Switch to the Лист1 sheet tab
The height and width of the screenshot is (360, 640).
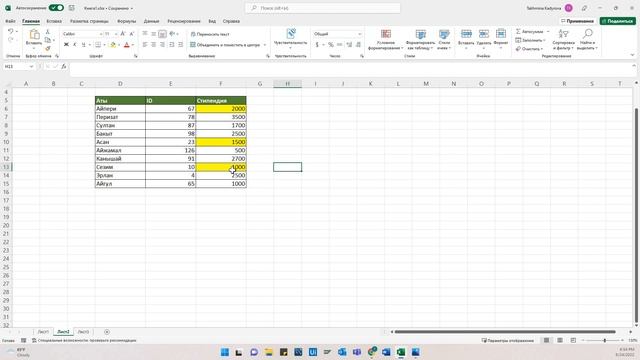coord(43,332)
